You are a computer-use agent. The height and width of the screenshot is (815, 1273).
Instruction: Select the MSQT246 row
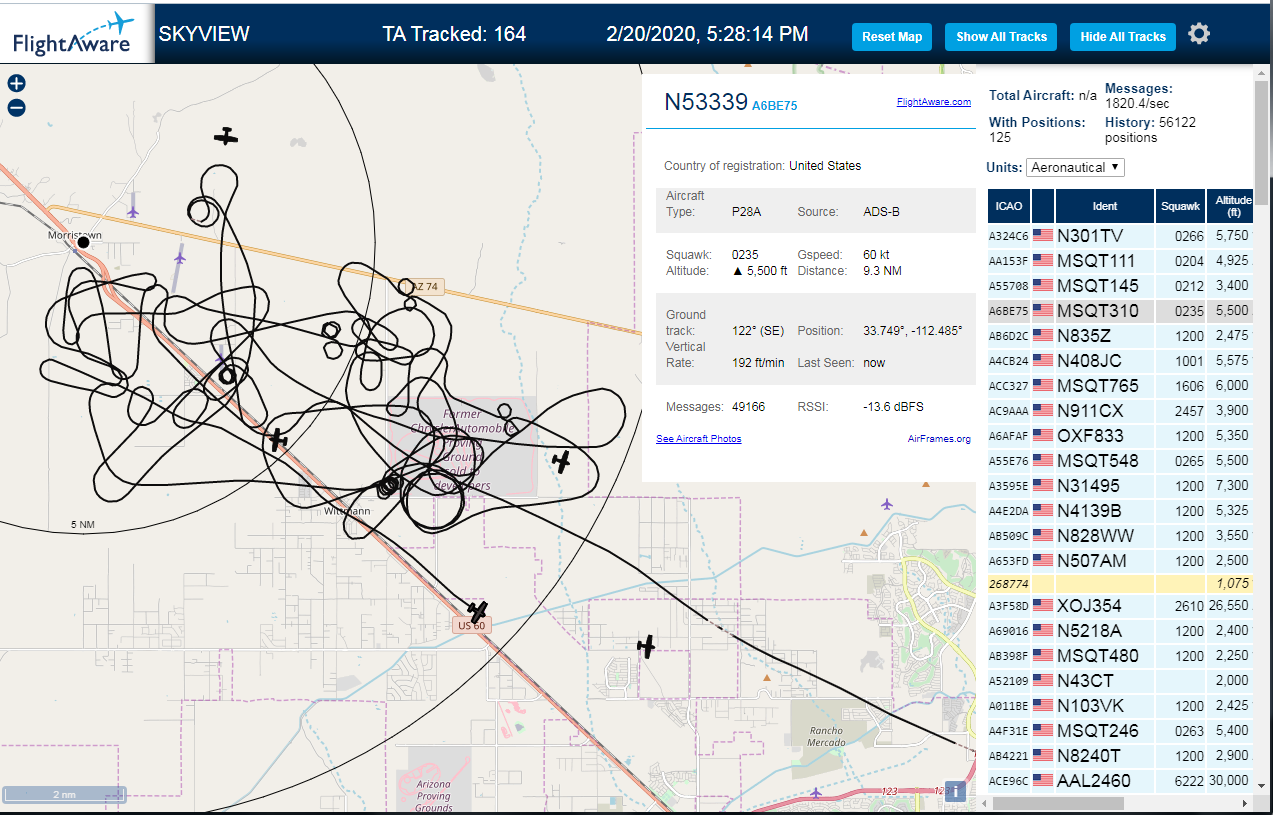pos(1120,731)
